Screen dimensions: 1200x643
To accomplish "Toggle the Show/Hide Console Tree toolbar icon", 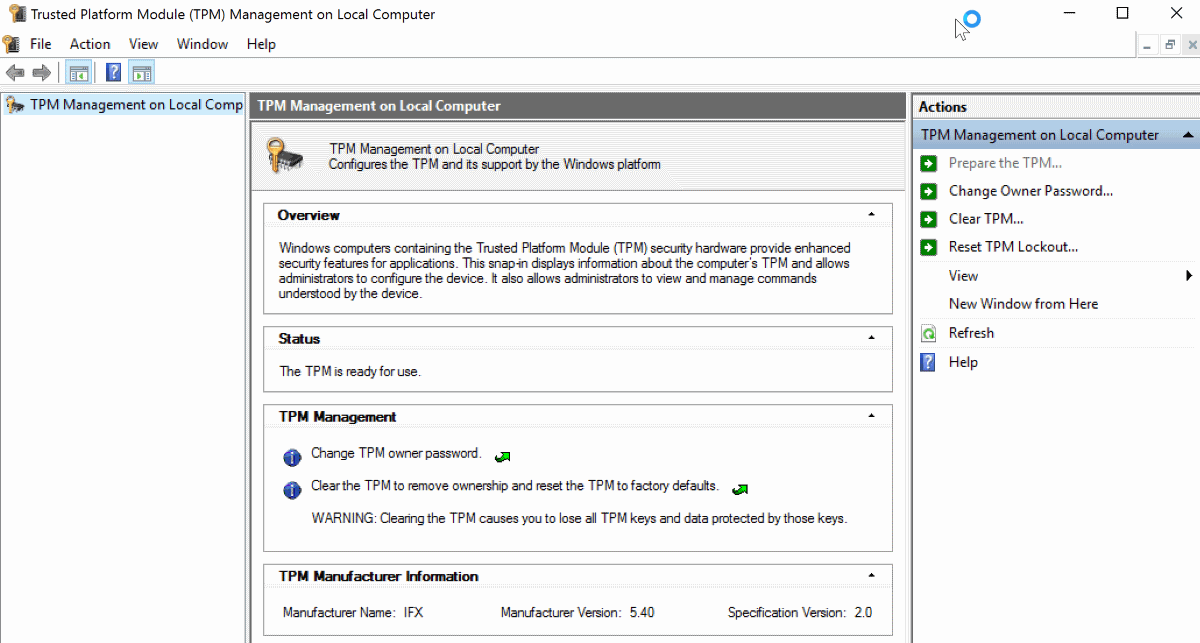I will tap(78, 72).
